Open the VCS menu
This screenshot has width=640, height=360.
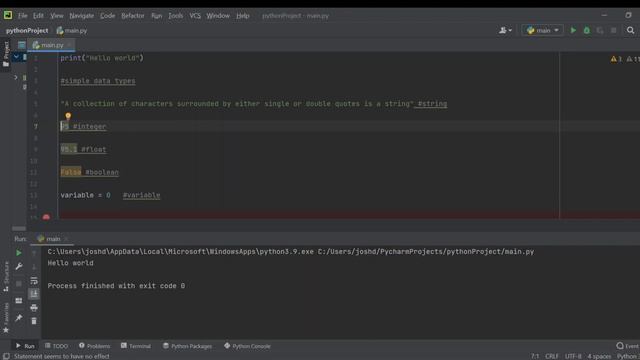(195, 16)
